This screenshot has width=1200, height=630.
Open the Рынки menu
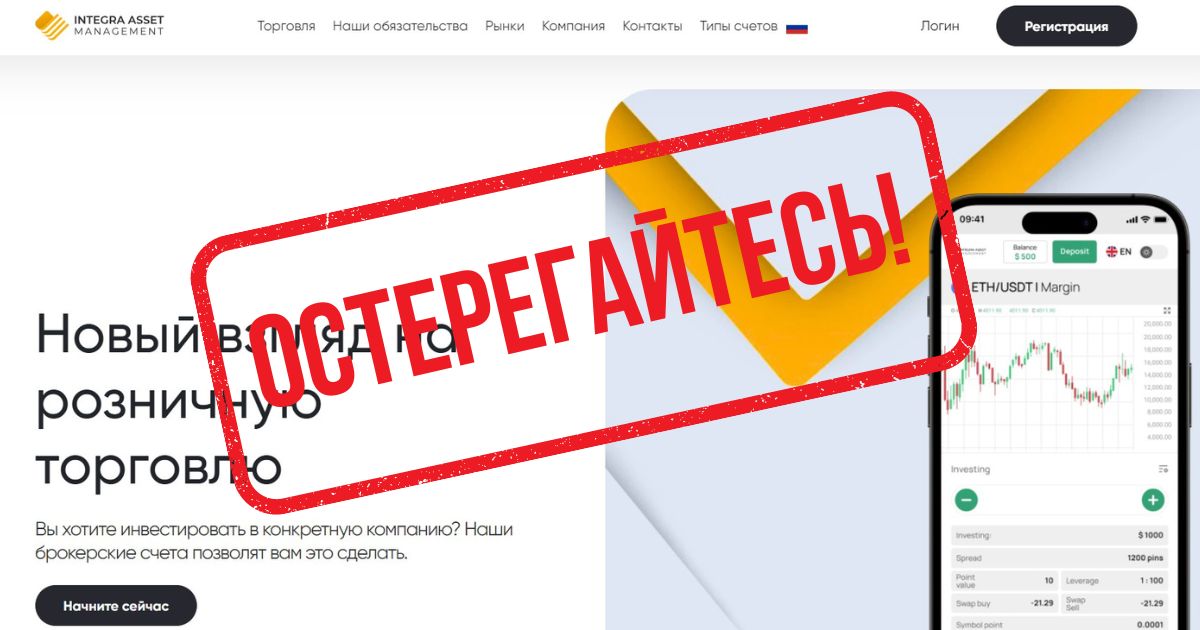(x=505, y=26)
